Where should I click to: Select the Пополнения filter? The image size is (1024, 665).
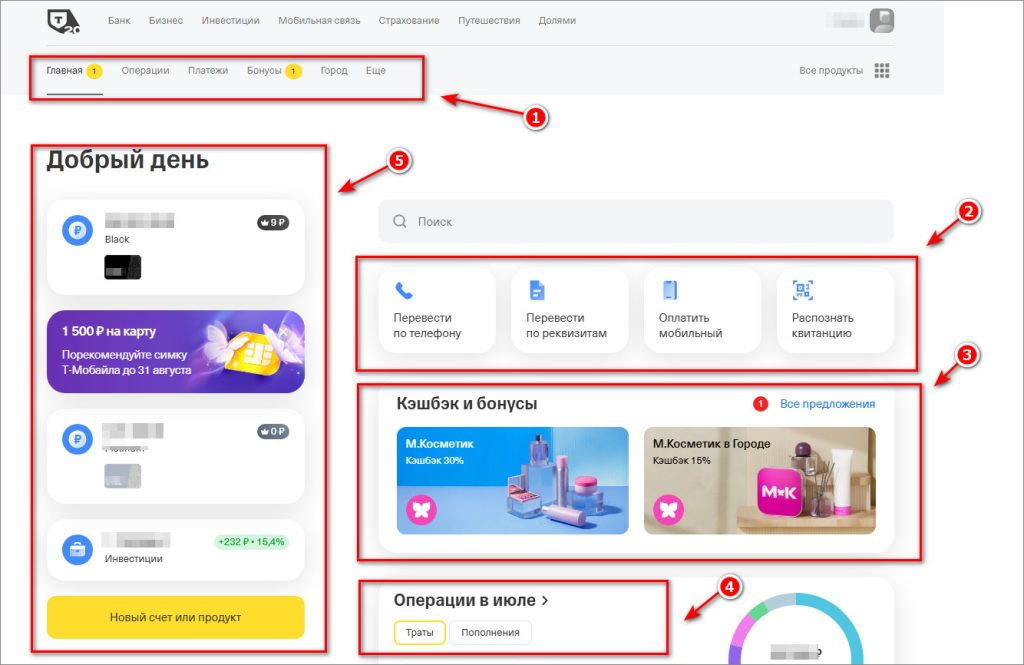490,632
